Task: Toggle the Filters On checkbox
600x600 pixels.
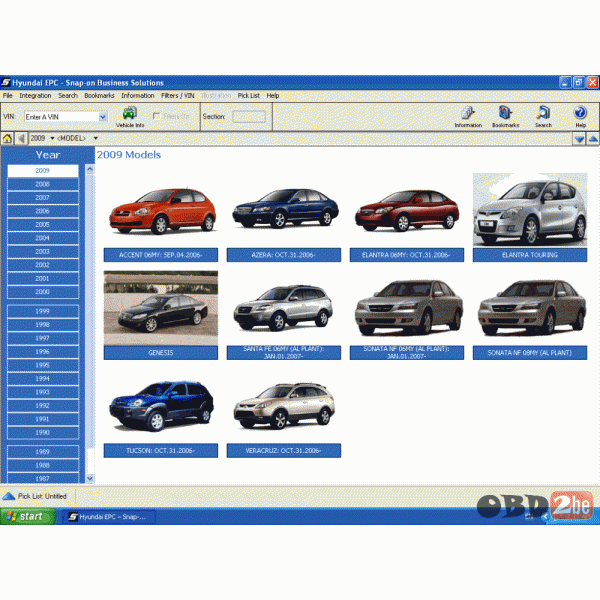Action: point(156,116)
